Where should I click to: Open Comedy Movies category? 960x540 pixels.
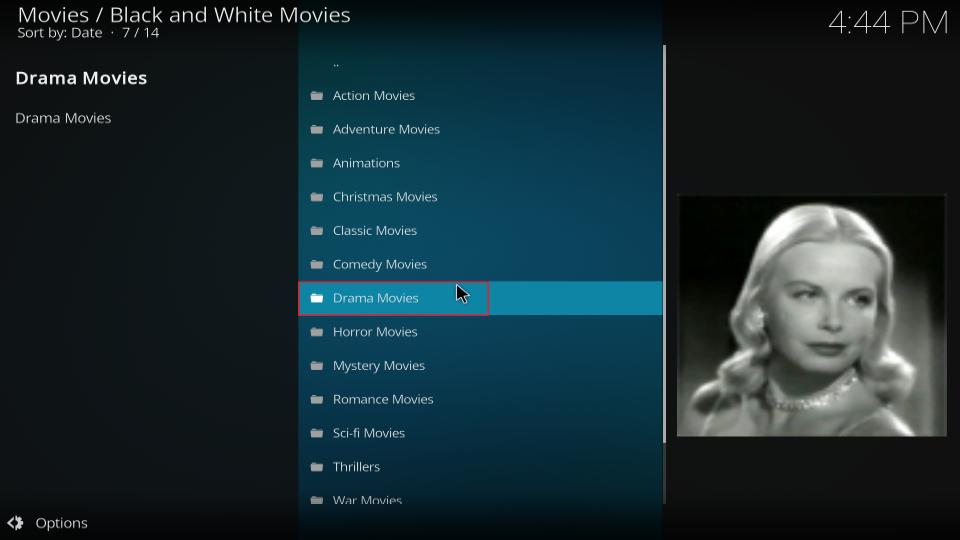click(x=480, y=264)
